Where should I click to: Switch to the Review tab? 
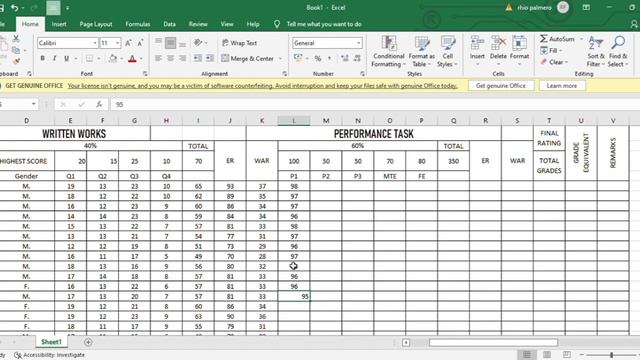point(198,24)
